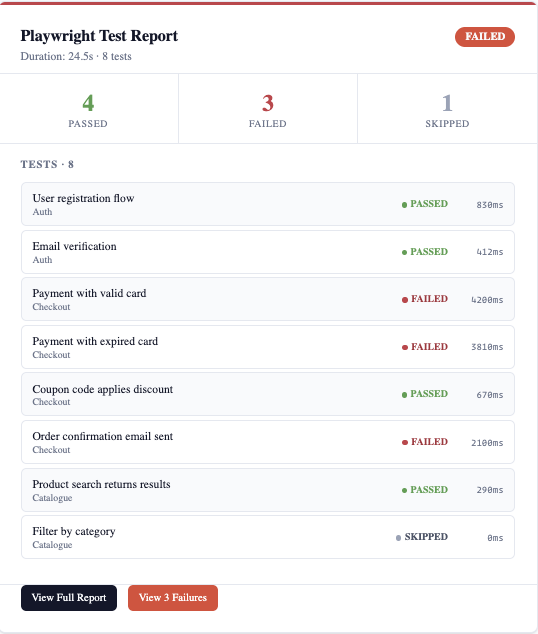Select the 3 FAILED summary tile
538x634 pixels.
click(x=268, y=109)
